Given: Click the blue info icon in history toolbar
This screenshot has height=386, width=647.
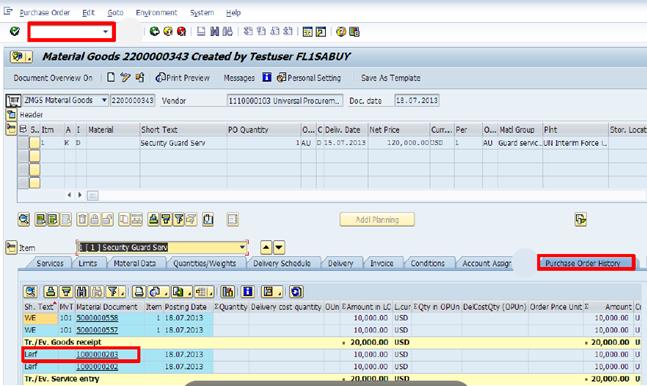Looking at the screenshot, I should pos(248,292).
